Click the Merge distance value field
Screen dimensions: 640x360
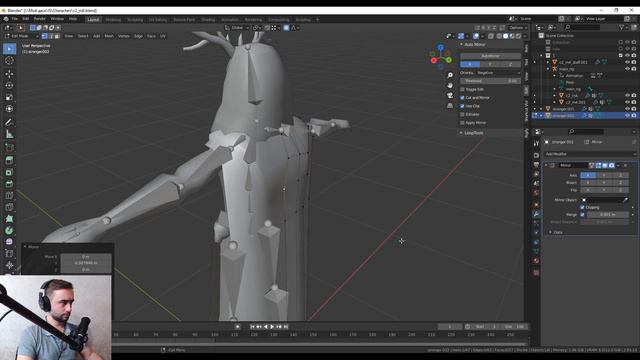608,215
